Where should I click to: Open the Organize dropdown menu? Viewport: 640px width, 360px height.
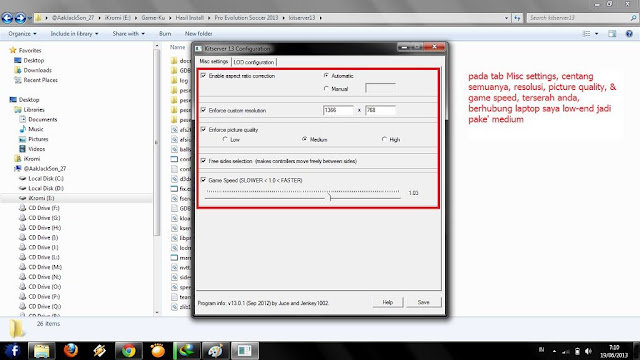pos(22,33)
